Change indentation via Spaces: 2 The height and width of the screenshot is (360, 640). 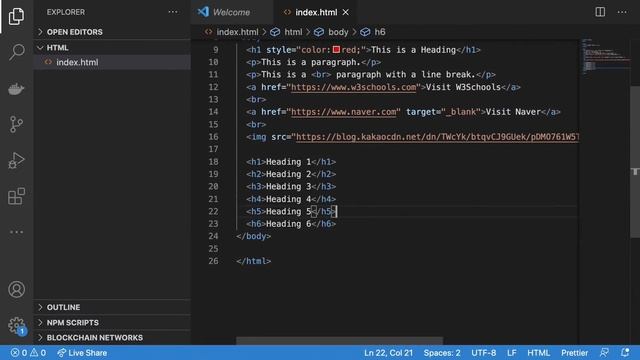click(x=442, y=353)
